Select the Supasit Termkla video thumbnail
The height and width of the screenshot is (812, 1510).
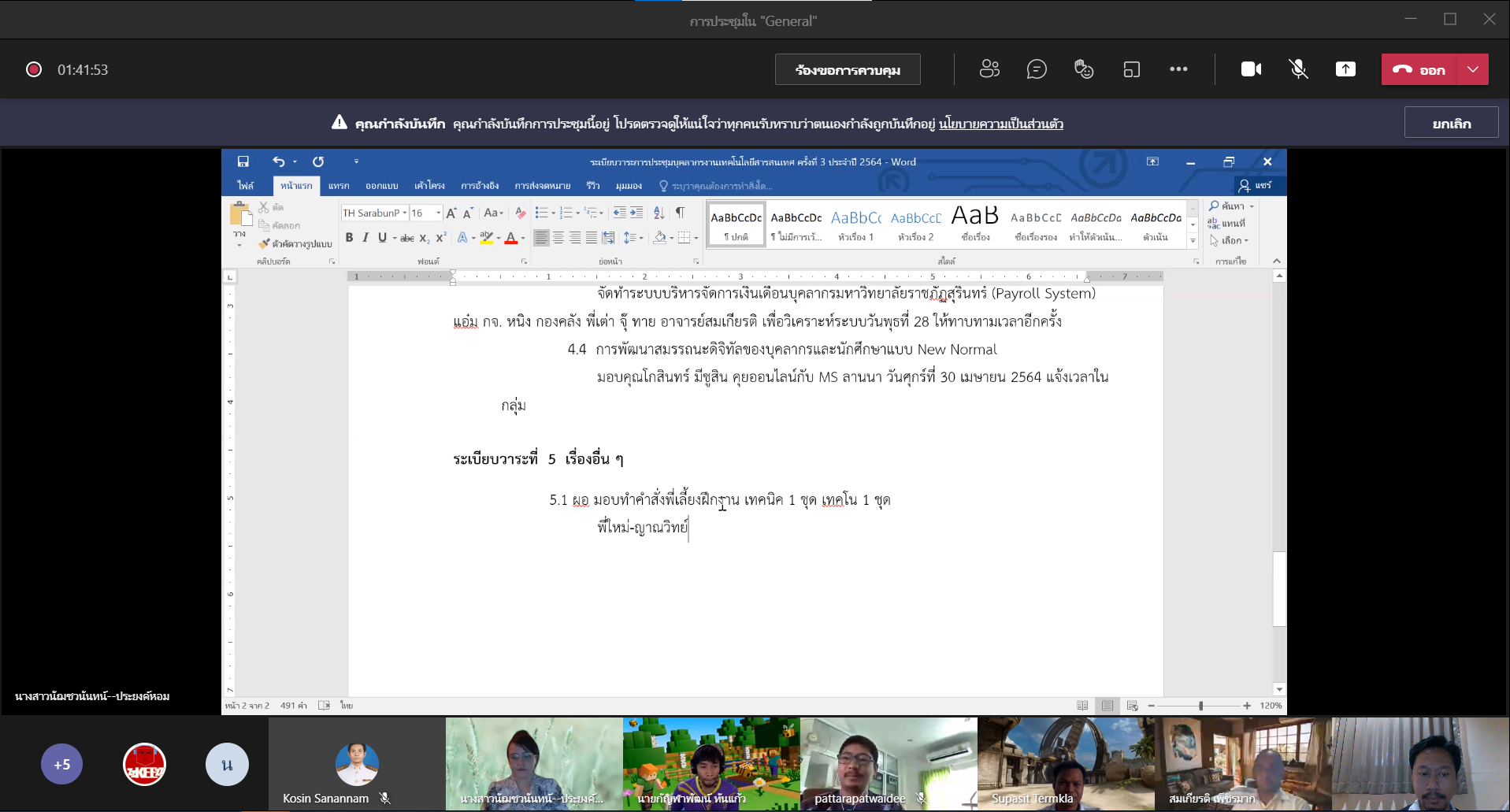pos(1066,763)
